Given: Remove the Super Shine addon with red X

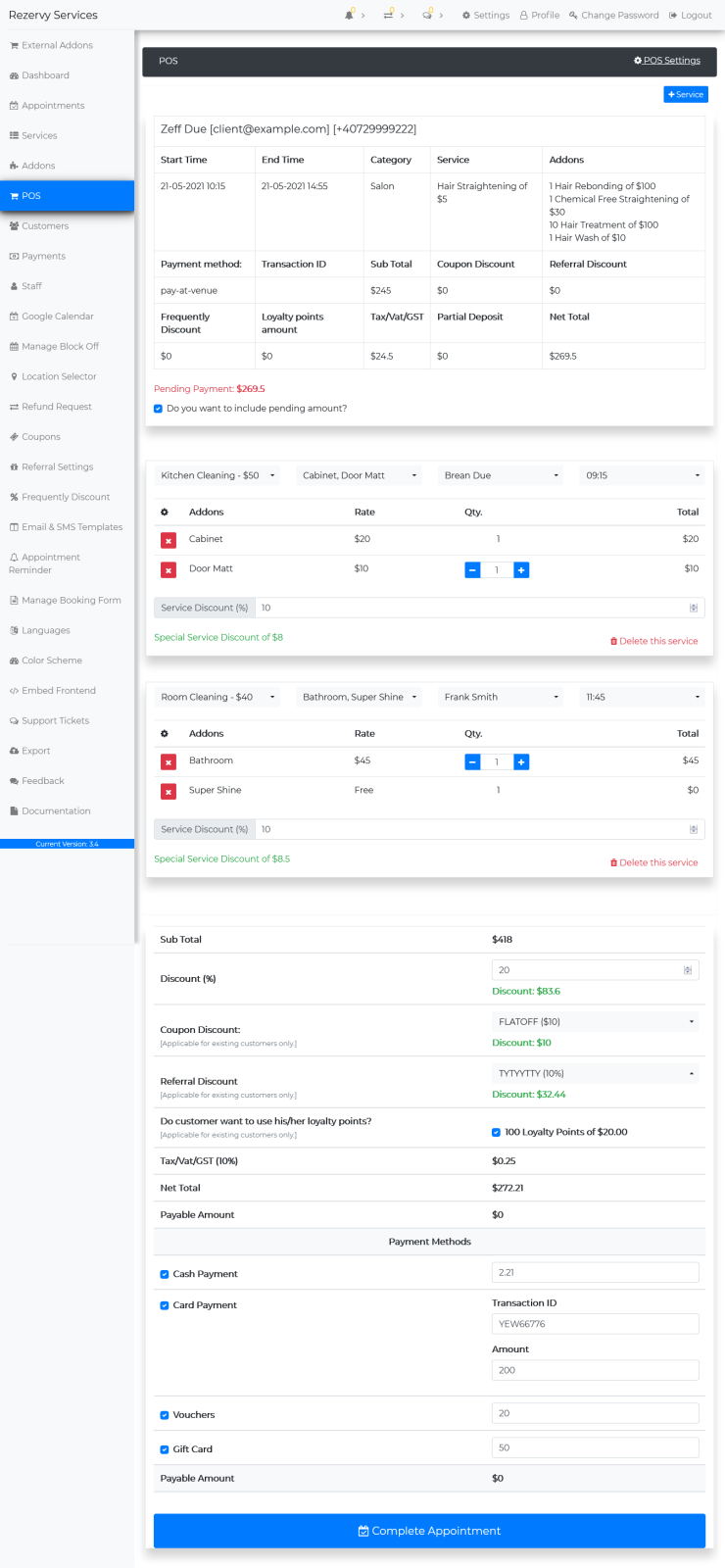Looking at the screenshot, I should click(169, 791).
